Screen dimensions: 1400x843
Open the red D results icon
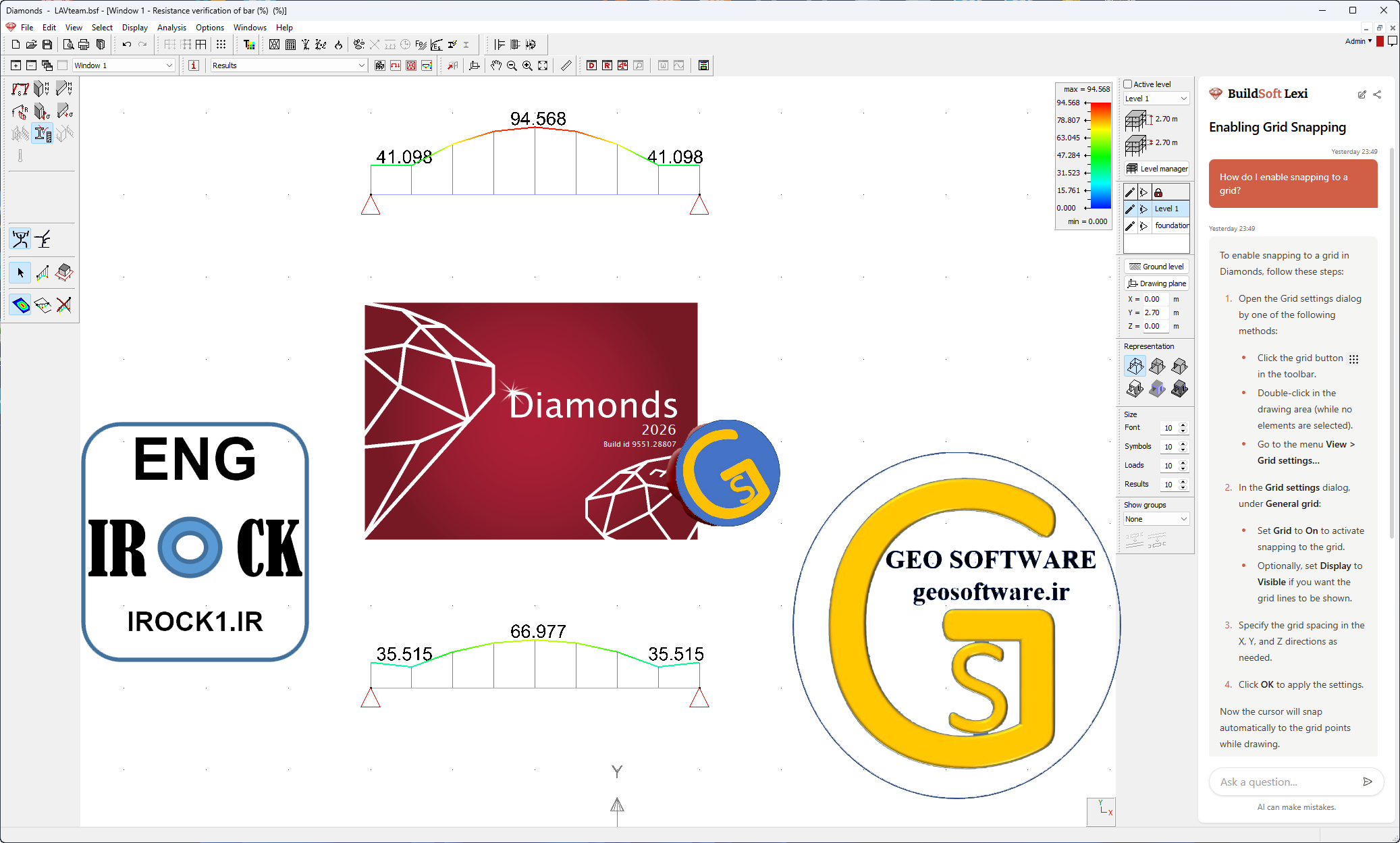pyautogui.click(x=591, y=65)
